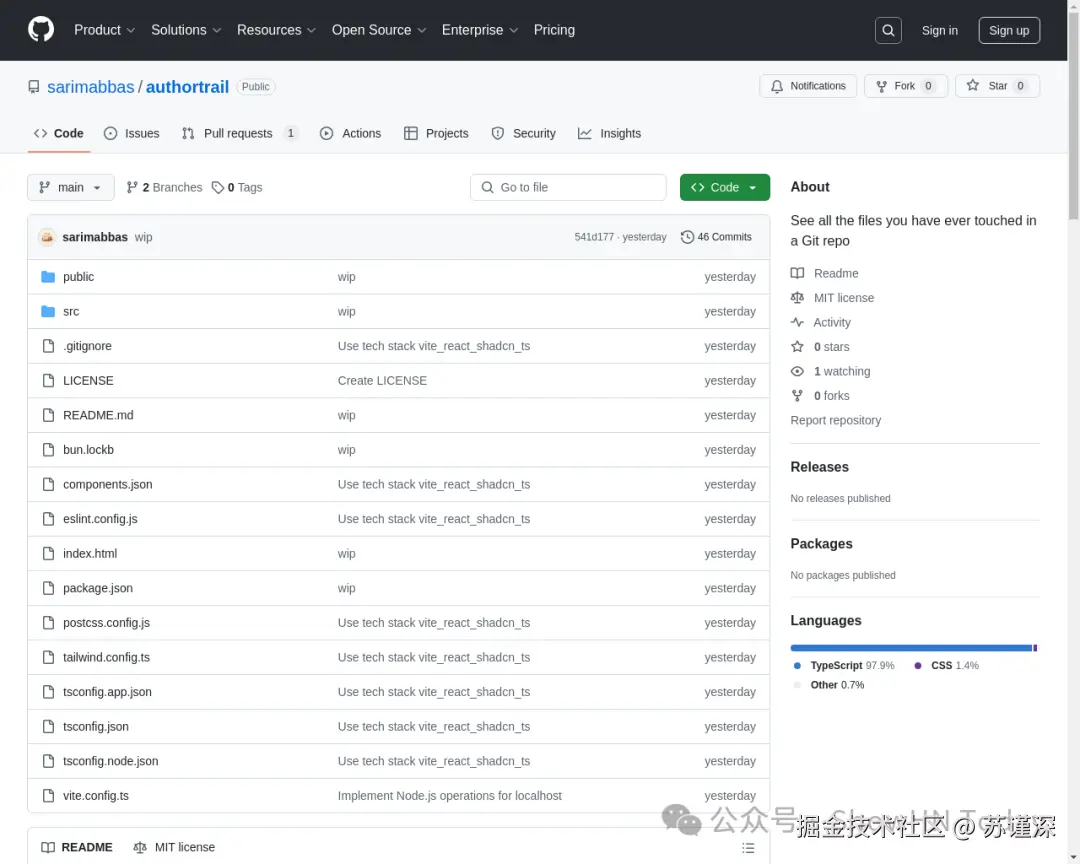1080x864 pixels.
Task: Open the sarimabbas owner link
Action: click(x=90, y=87)
